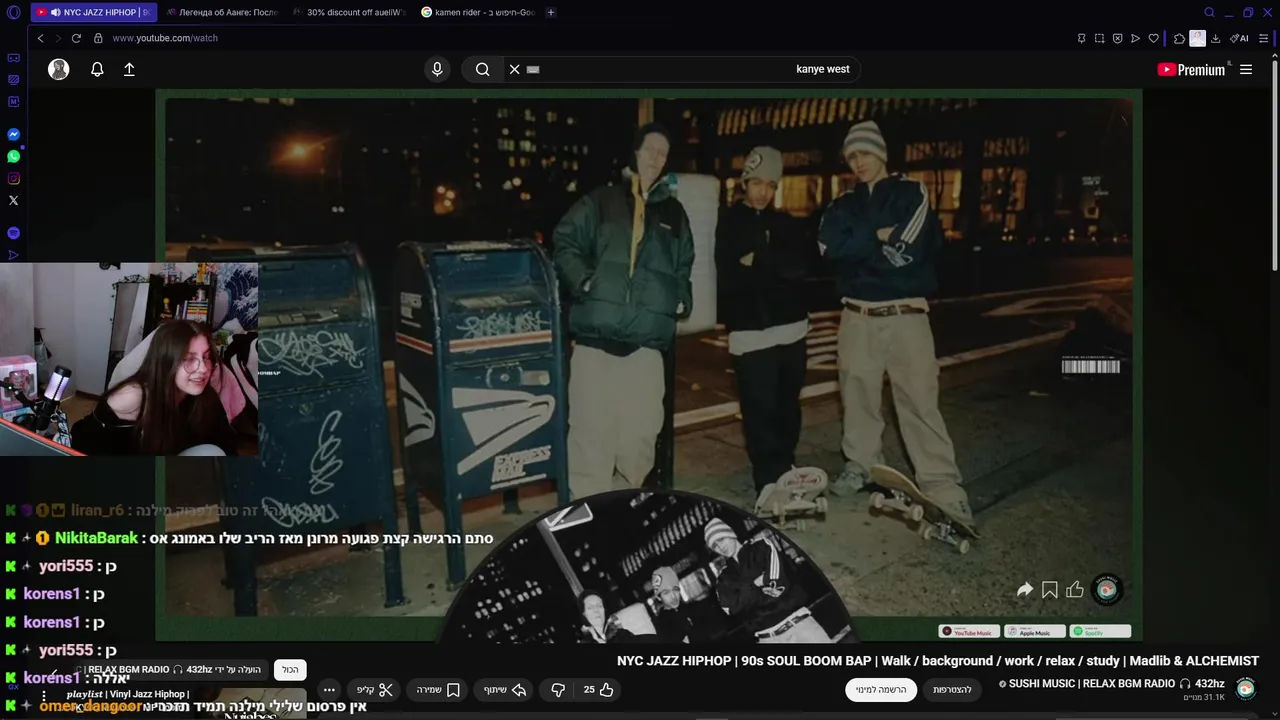This screenshot has width=1280, height=720.
Task: Clear the kanye west search text
Action: pos(514,69)
